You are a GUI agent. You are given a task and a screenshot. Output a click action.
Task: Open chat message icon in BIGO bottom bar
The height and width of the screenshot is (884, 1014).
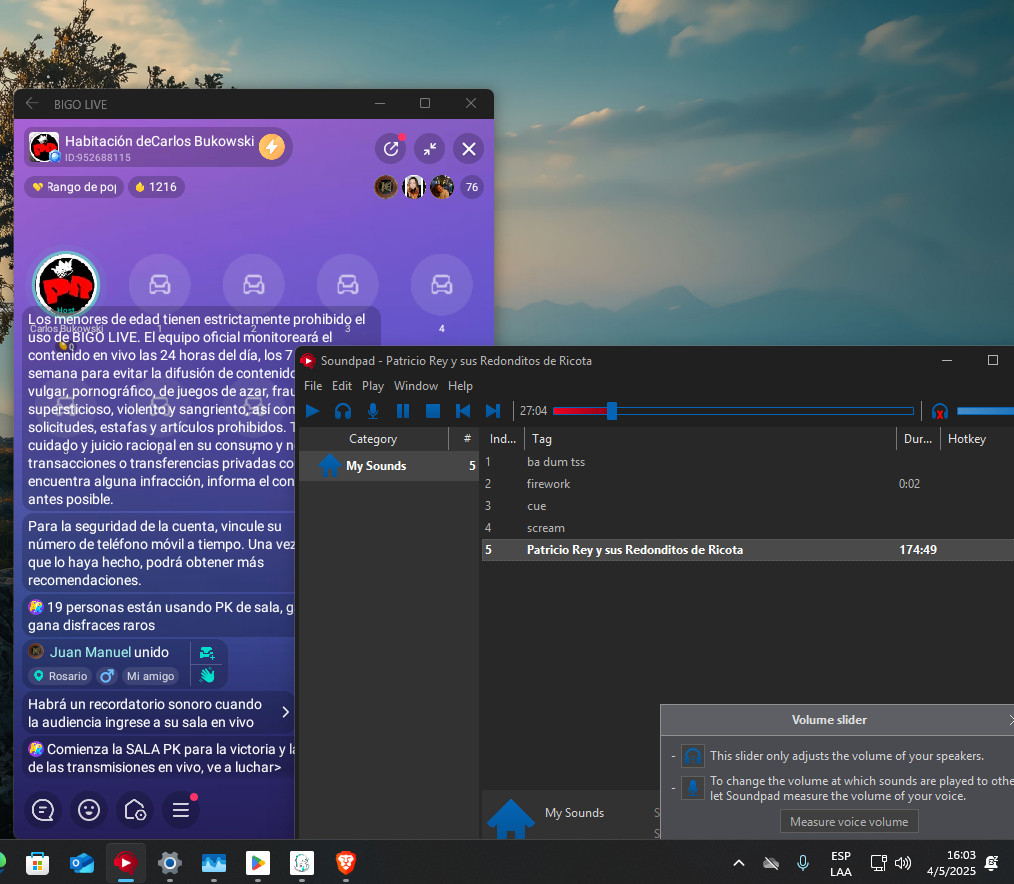coord(43,810)
